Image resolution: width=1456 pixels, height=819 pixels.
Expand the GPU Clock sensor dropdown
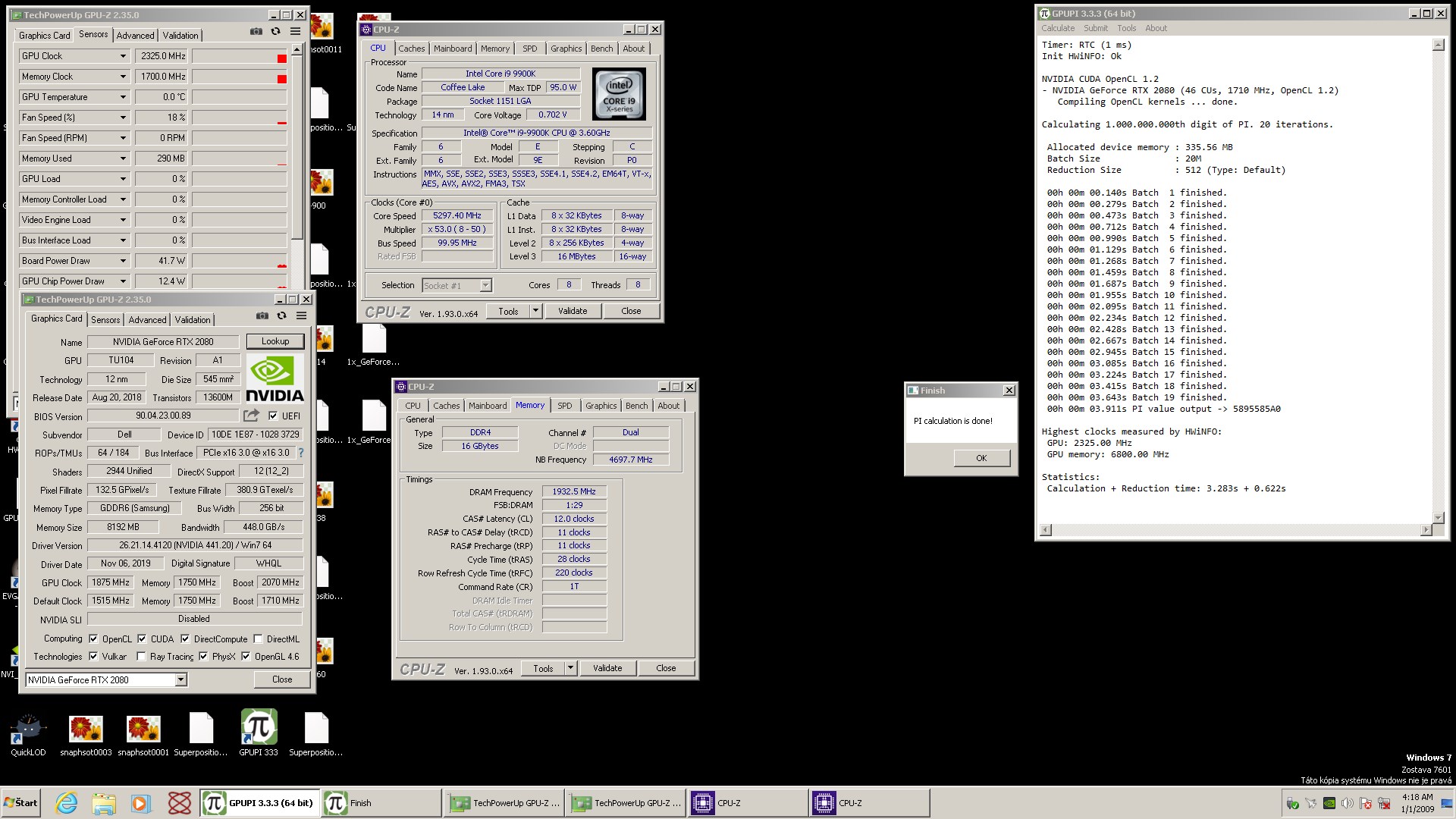coord(123,56)
